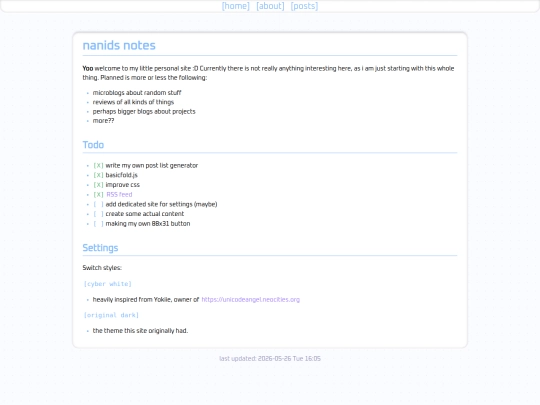The height and width of the screenshot is (405, 540).
Task: Click 'heavily inspired from Yokiie, owner of' text
Action: 146,300
